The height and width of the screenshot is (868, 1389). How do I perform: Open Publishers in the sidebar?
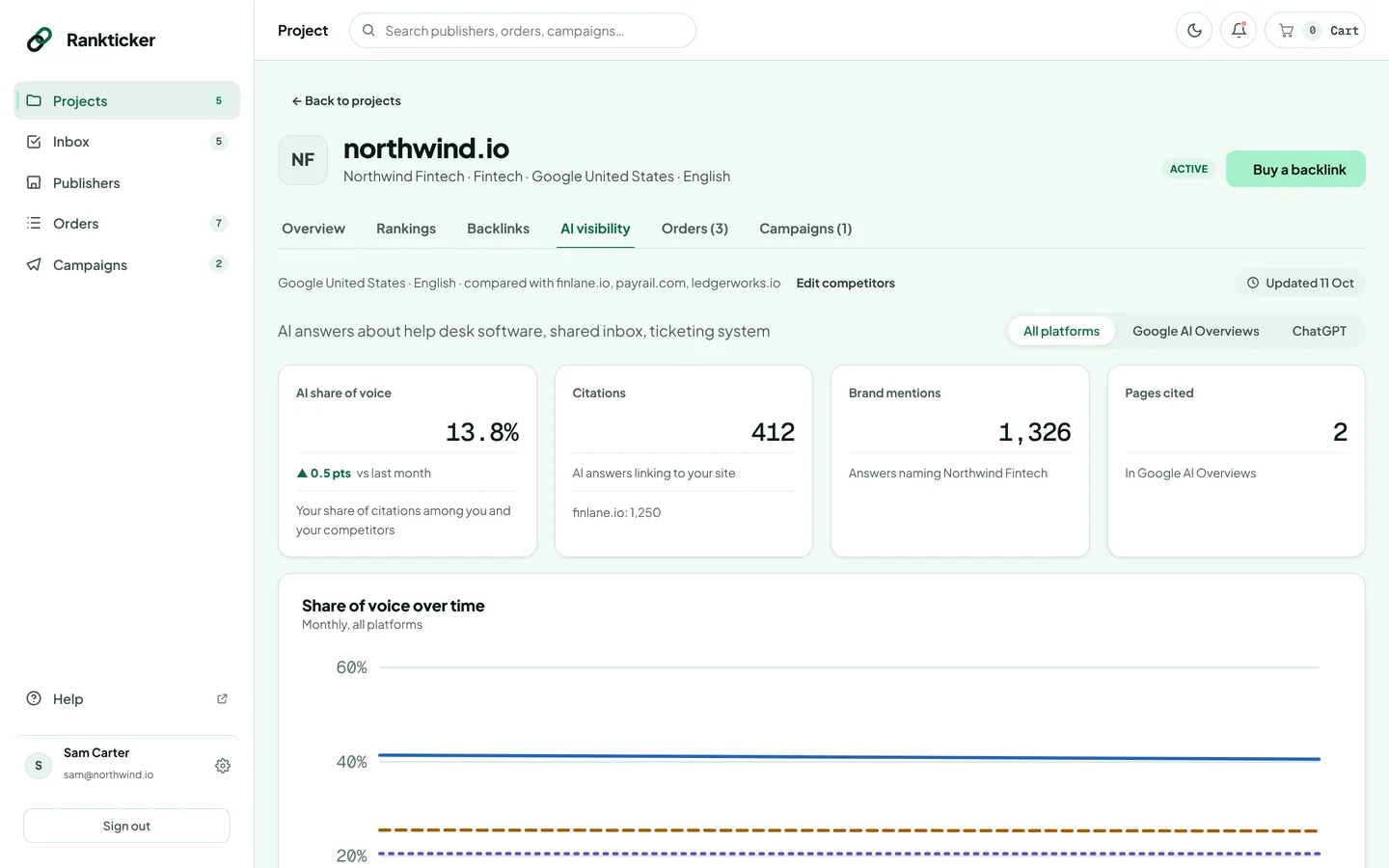click(x=127, y=182)
